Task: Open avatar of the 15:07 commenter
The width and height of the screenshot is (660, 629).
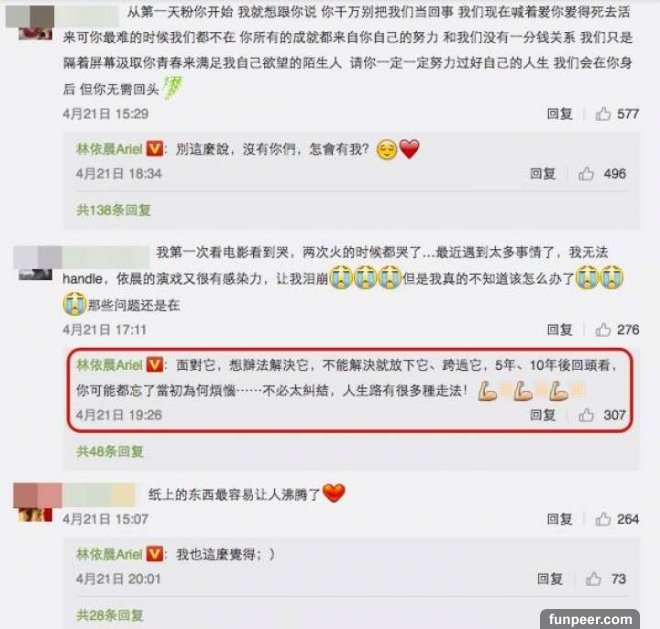Action: 35,503
